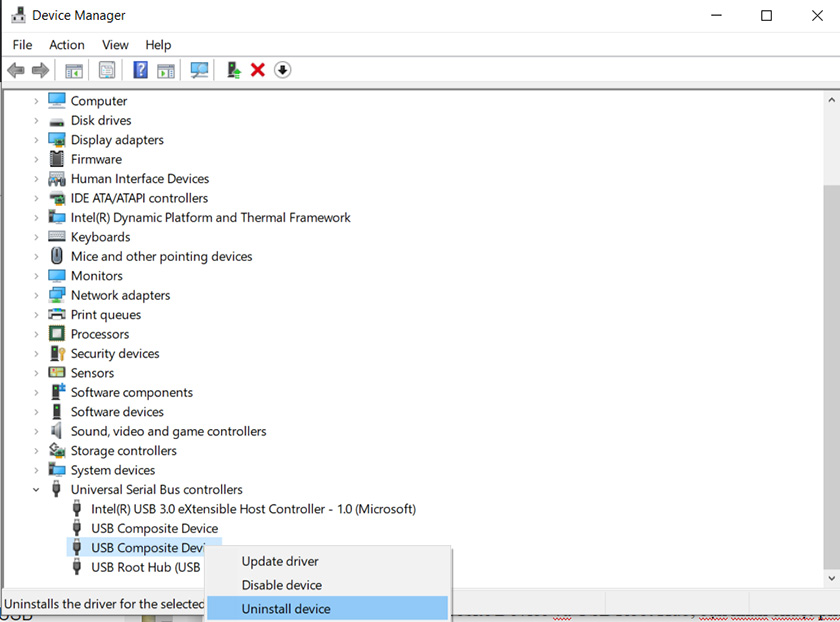Screen dimensions: 840x622
Task: Choose Disable device in context menu
Action: click(x=281, y=585)
